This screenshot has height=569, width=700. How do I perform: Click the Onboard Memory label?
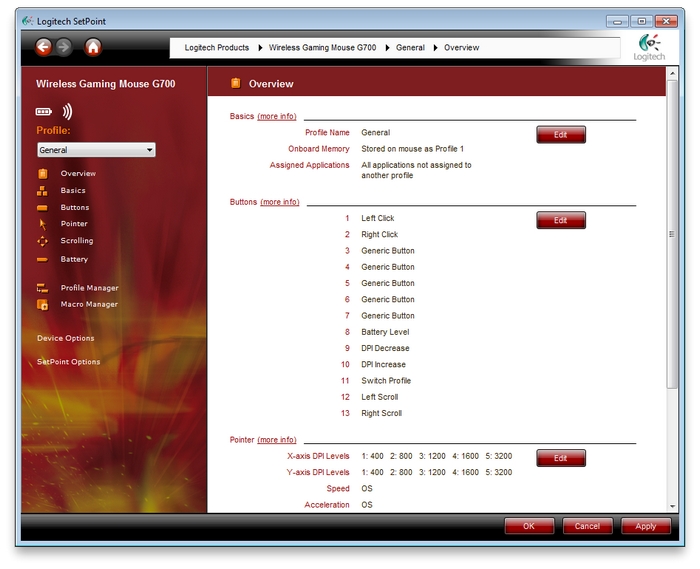tap(319, 149)
